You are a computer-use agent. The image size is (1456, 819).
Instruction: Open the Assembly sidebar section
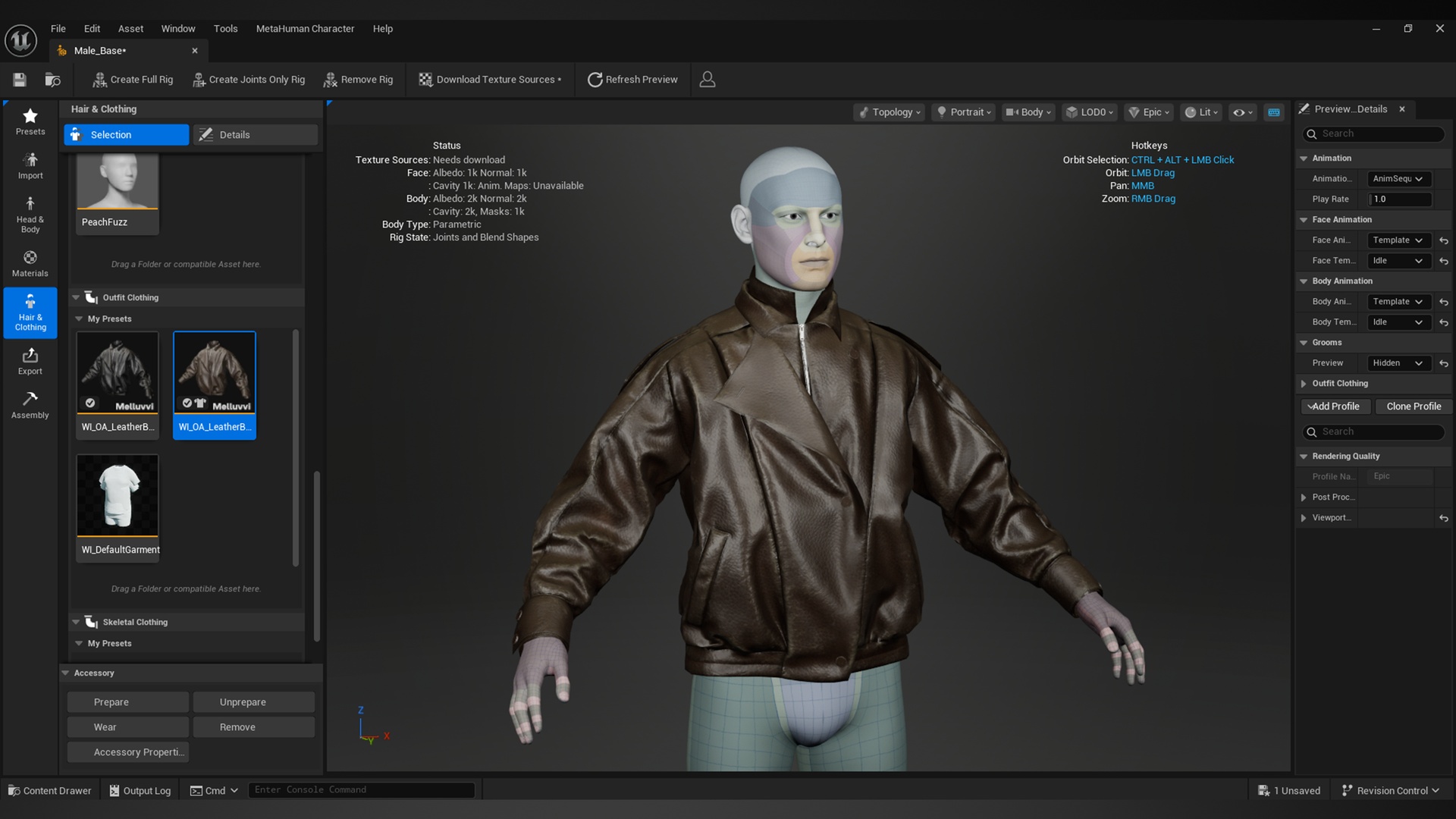coord(30,405)
